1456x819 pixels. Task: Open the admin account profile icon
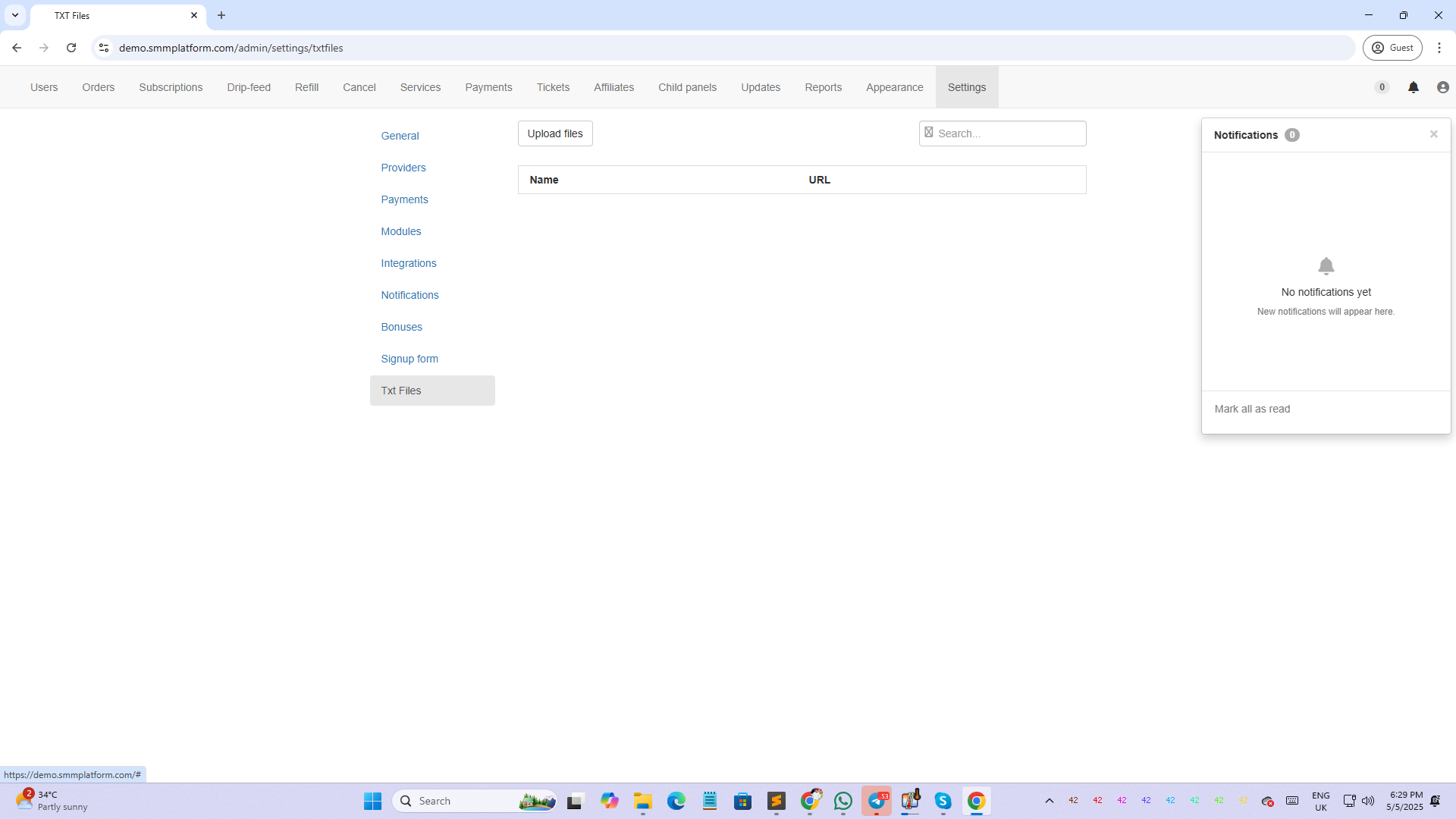pyautogui.click(x=1442, y=87)
